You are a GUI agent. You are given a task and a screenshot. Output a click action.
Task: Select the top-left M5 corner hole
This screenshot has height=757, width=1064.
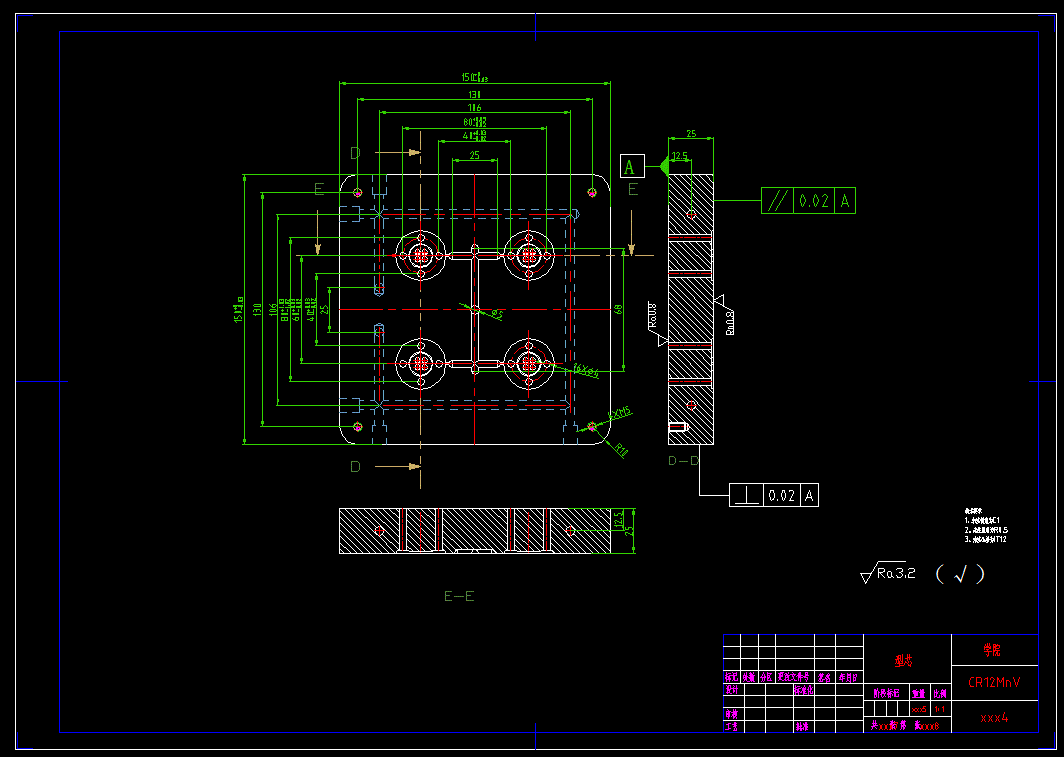358,193
